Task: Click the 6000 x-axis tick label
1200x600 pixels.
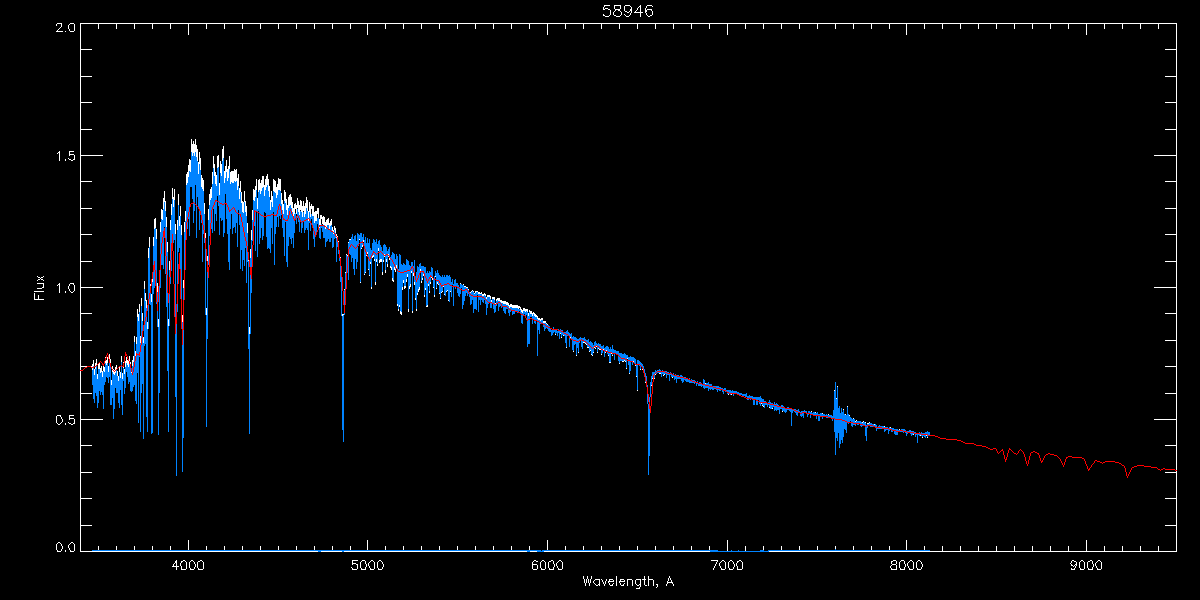Action: click(547, 564)
